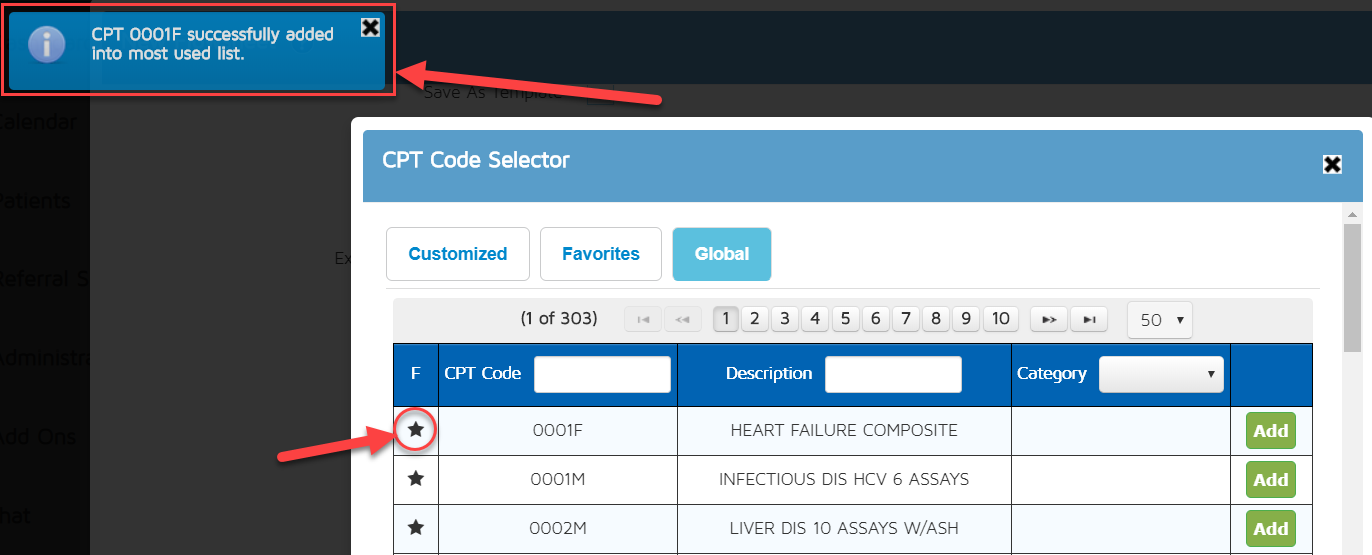Viewport: 1372px width, 555px height.
Task: Add the INFECTIOUS DIS HCV 6 ASSAYS code
Action: tap(1270, 480)
